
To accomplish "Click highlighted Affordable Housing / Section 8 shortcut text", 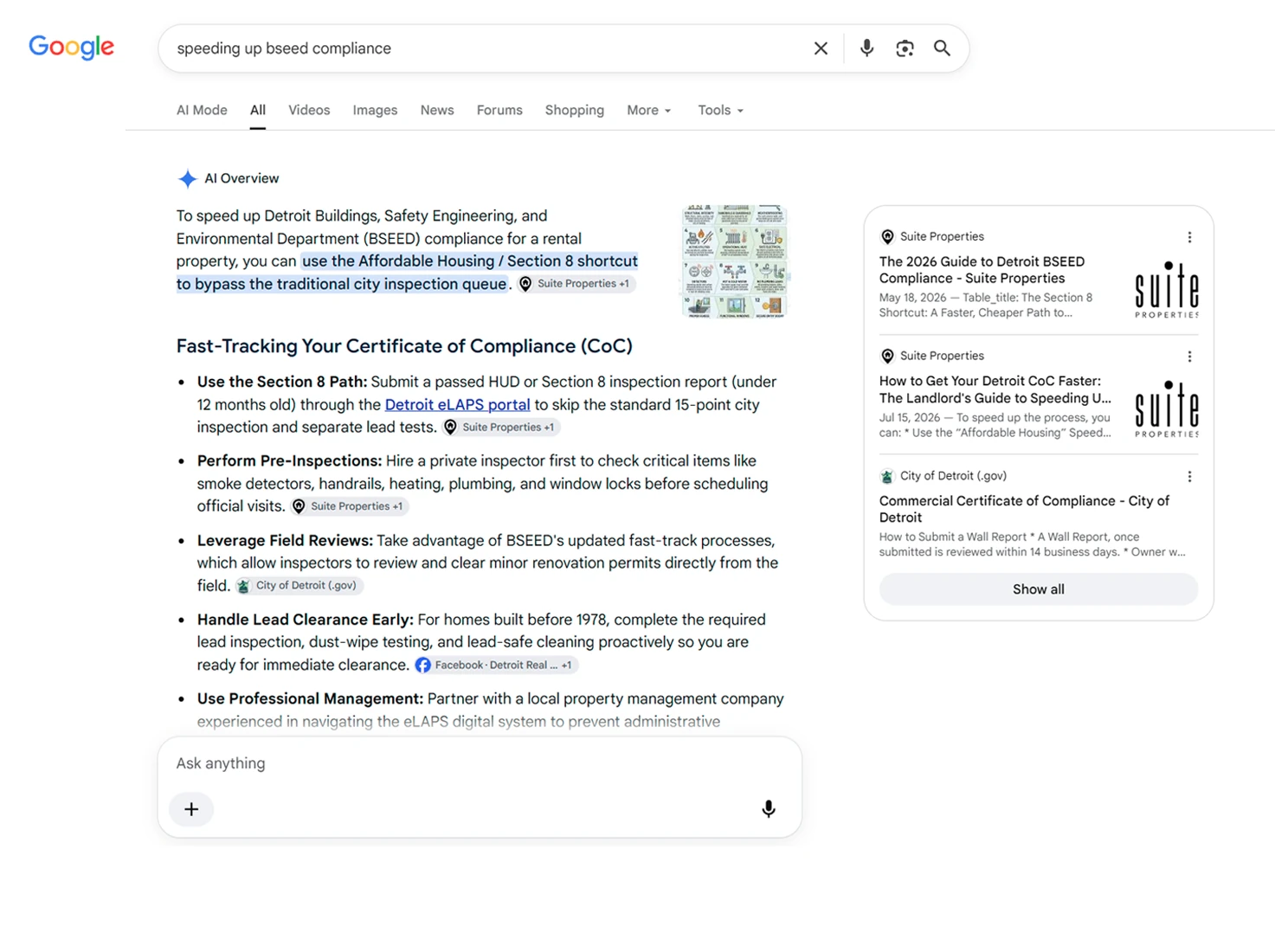I will click(x=407, y=273).
